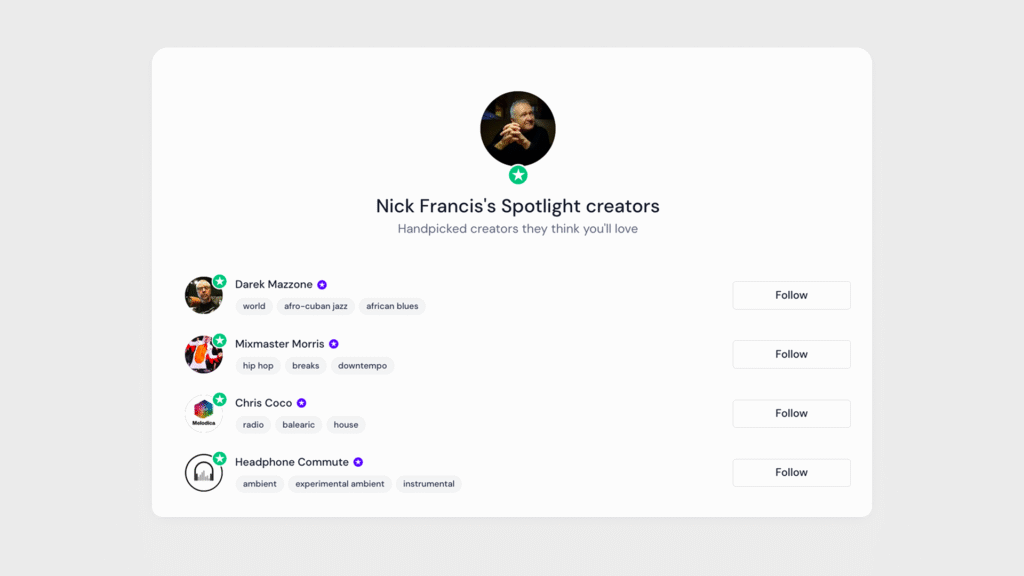
Task: Open Darek Mazzone's profile name link
Action: 273,285
